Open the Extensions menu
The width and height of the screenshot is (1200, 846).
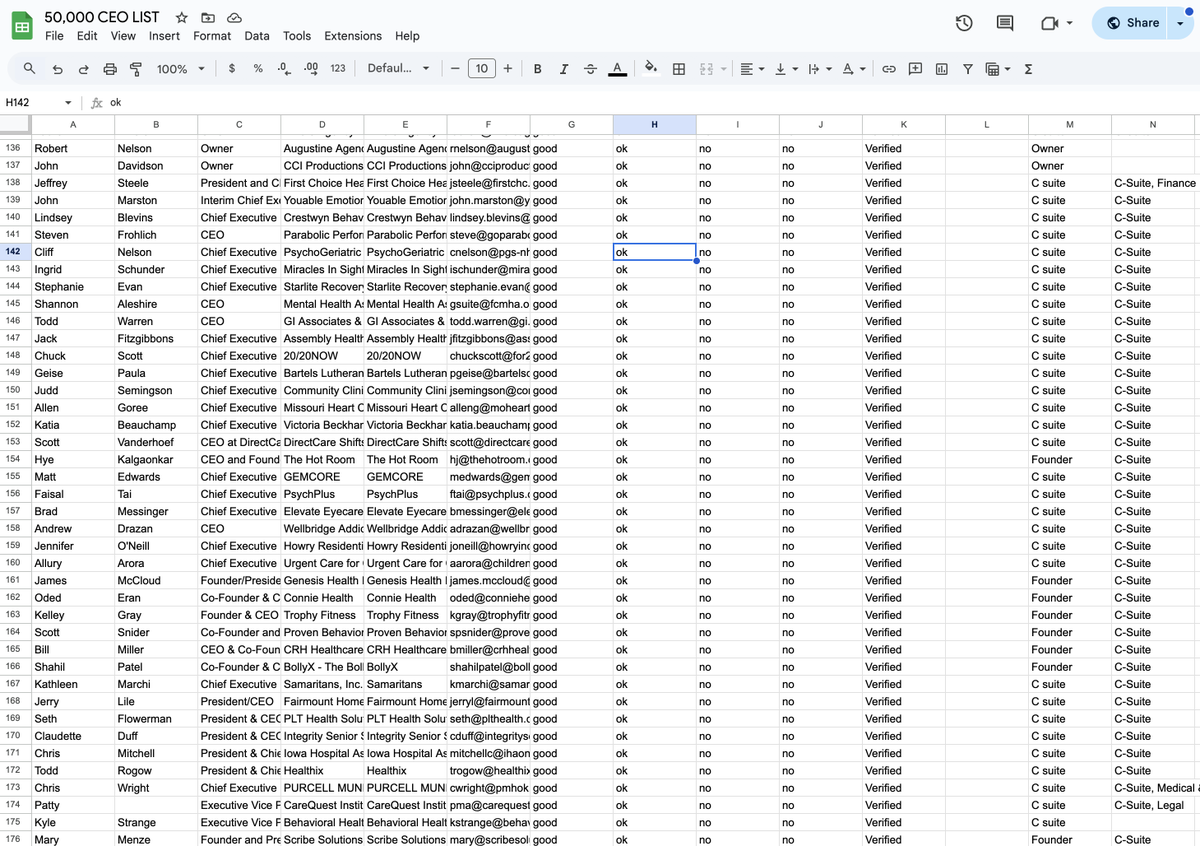click(352, 35)
